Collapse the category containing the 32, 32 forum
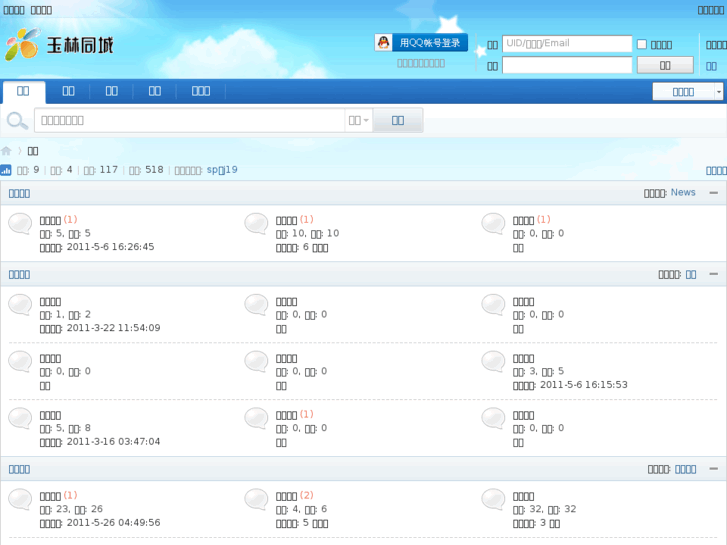This screenshot has width=727, height=545. click(714, 469)
